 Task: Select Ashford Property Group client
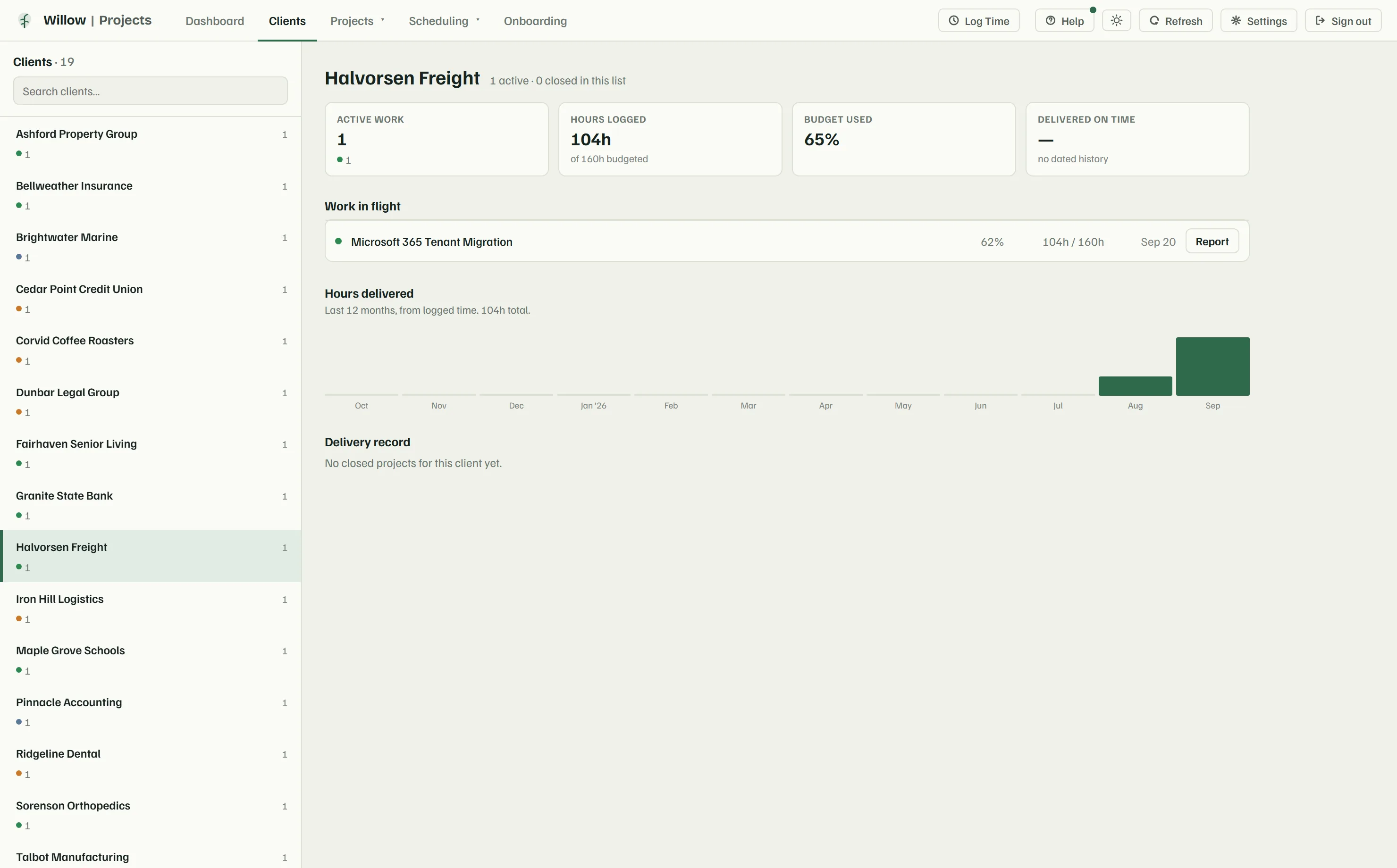(x=151, y=143)
